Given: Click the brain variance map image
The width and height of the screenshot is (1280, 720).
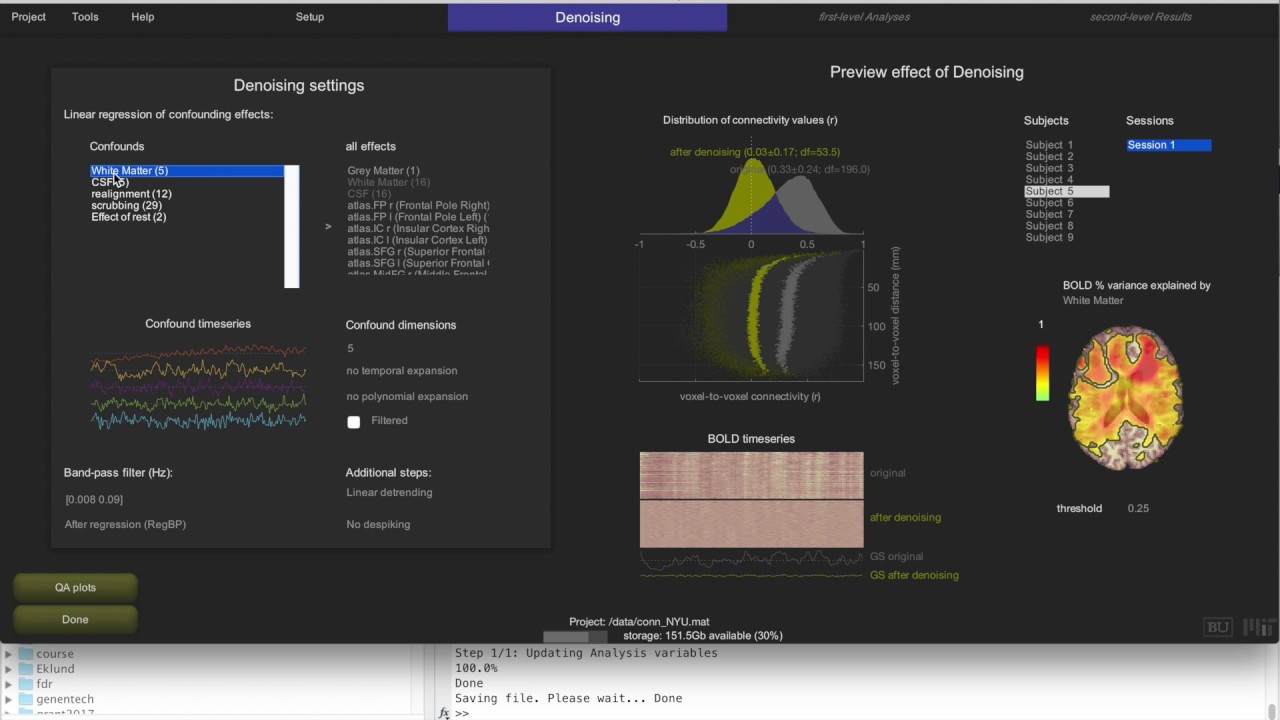Looking at the screenshot, I should point(1126,398).
